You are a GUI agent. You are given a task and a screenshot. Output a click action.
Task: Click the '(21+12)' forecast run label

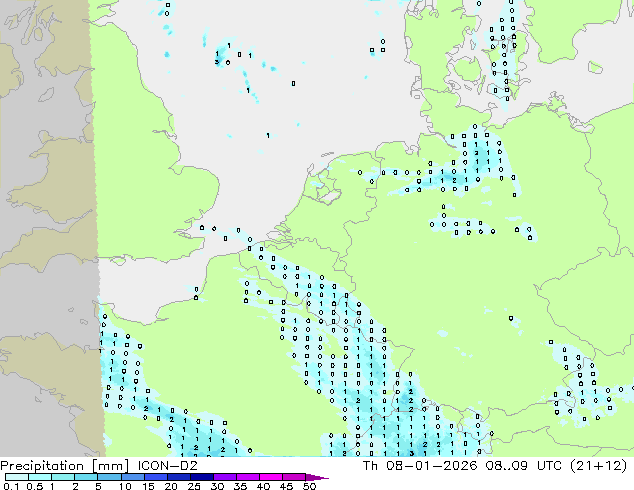[598, 466]
